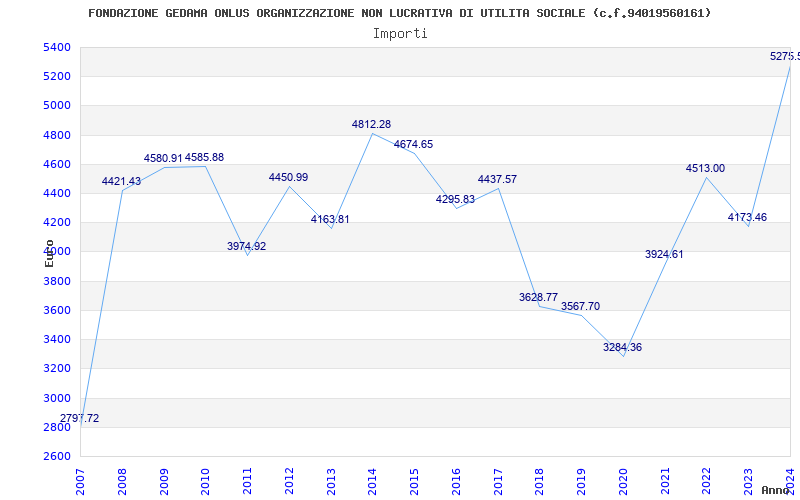
Task: Select the data label 3974.92
Action: coord(246,246)
